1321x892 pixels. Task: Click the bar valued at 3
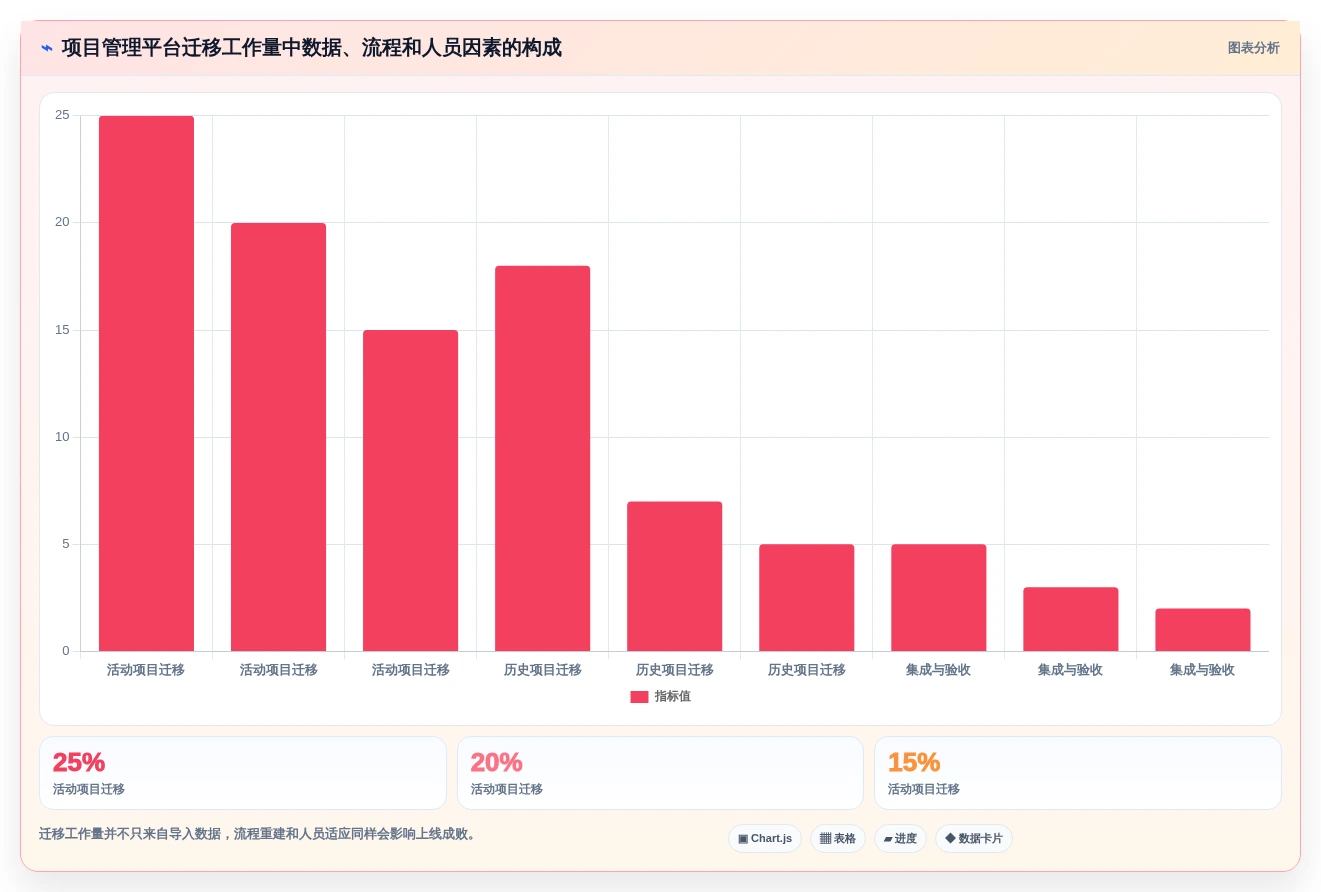[1070, 619]
